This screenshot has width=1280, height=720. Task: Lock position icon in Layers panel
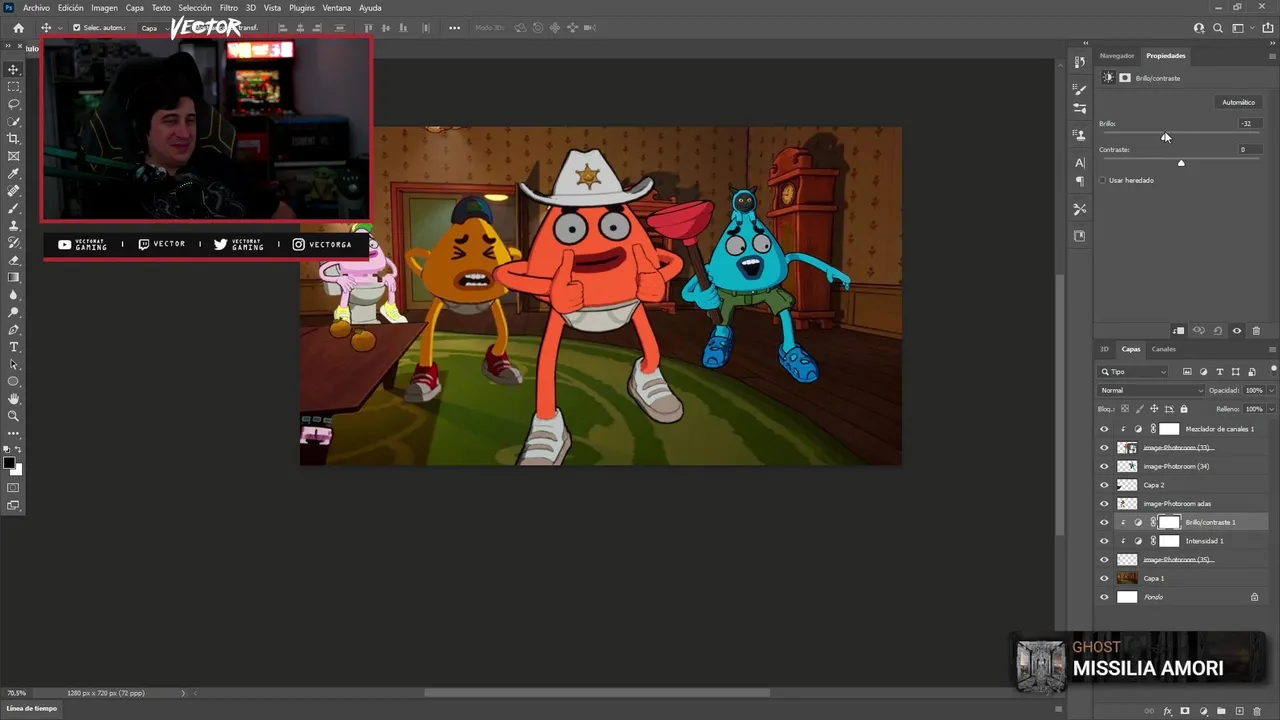coord(1154,409)
